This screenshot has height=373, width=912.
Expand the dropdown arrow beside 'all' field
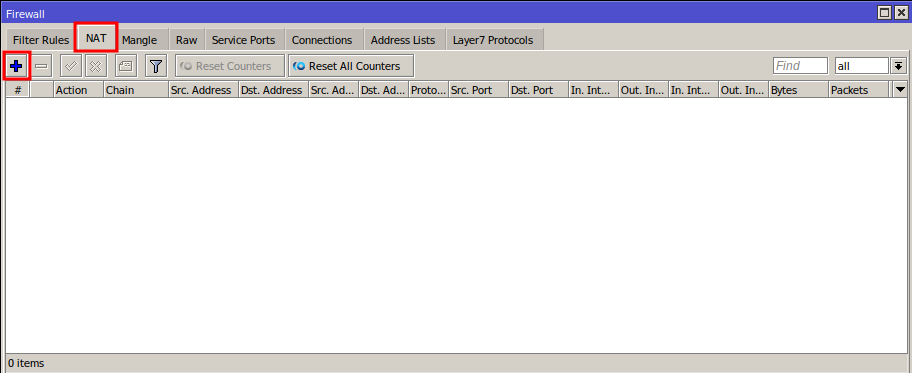(899, 66)
